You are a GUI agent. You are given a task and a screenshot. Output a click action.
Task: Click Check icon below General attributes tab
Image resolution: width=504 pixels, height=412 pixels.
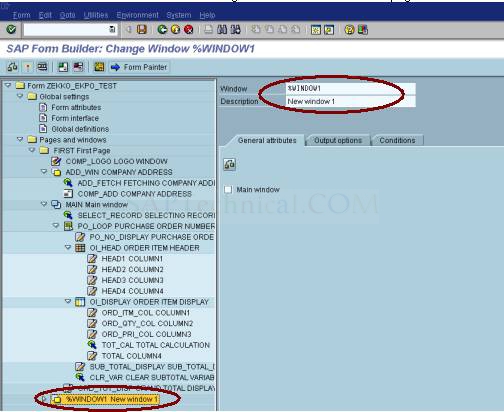point(230,164)
